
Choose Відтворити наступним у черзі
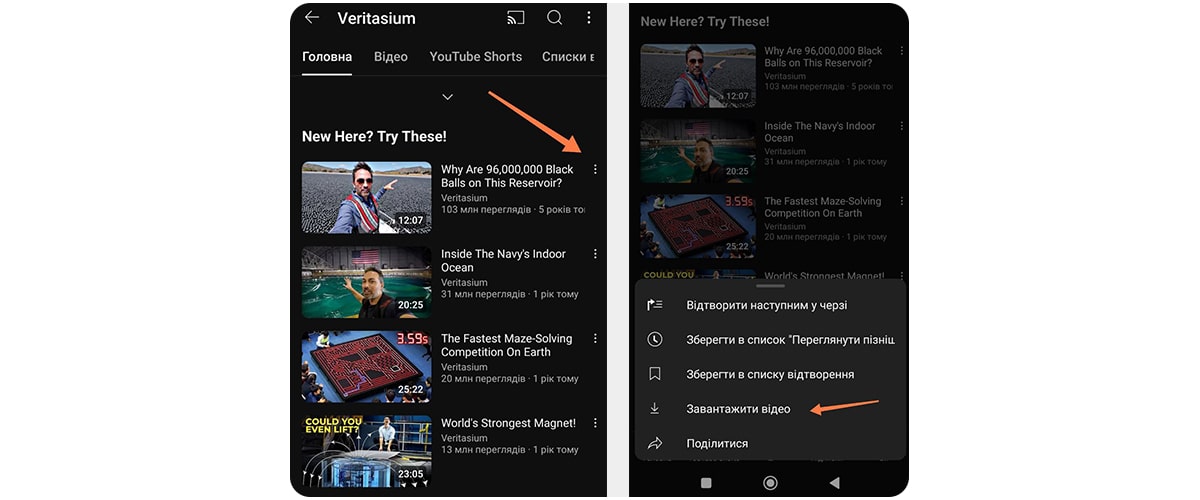click(x=770, y=305)
